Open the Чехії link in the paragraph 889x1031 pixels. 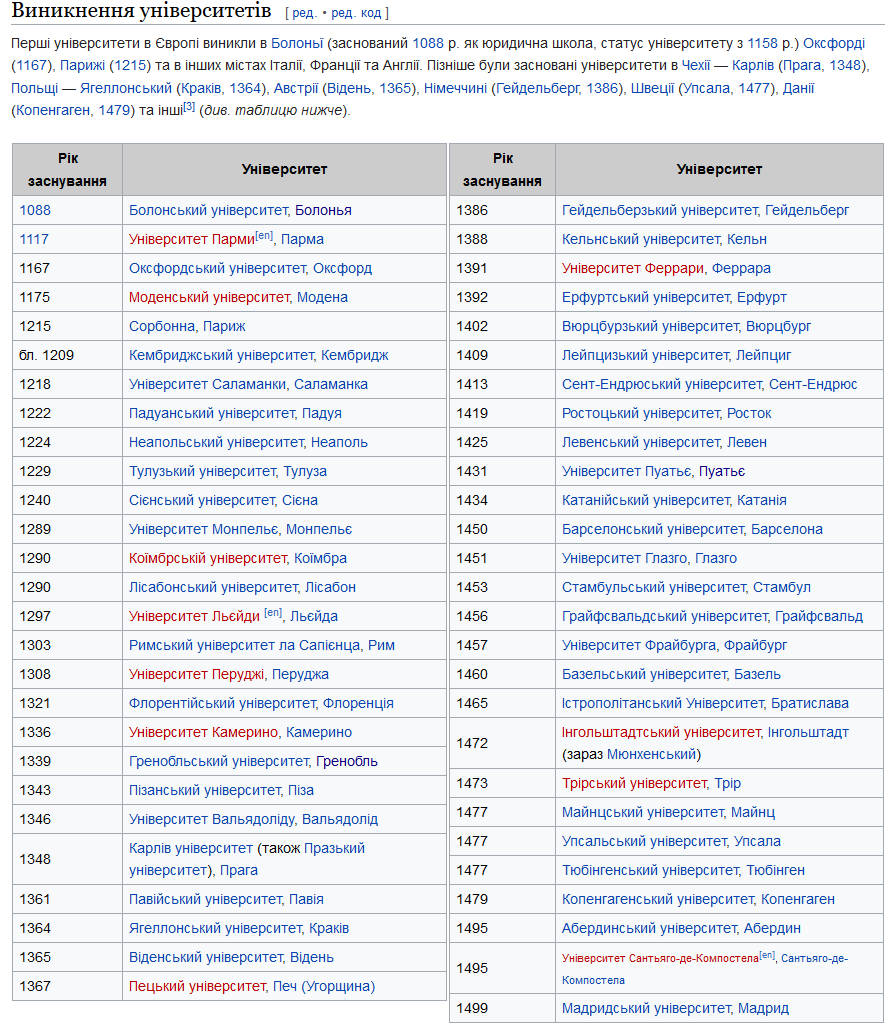pos(696,66)
